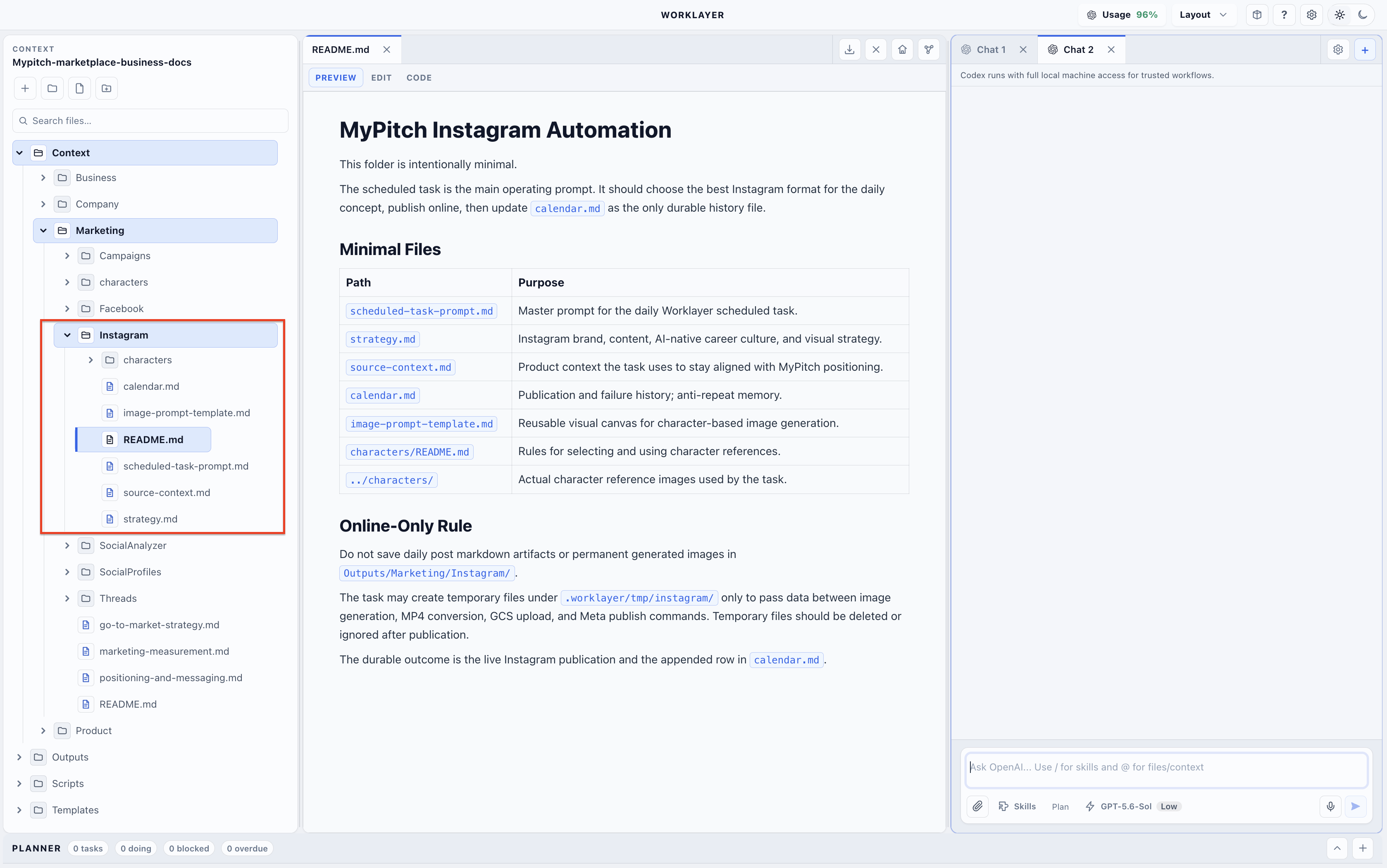Click the download icon in README toolbar

849,49
